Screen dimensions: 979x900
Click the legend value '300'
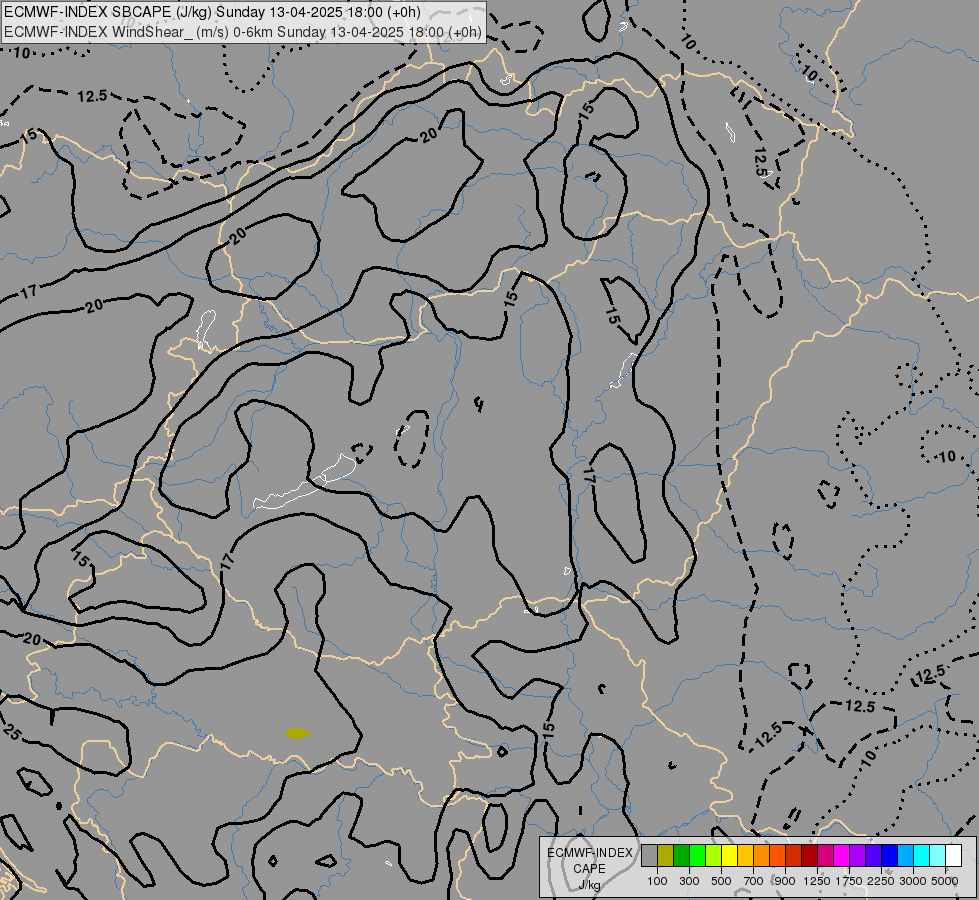tap(689, 881)
